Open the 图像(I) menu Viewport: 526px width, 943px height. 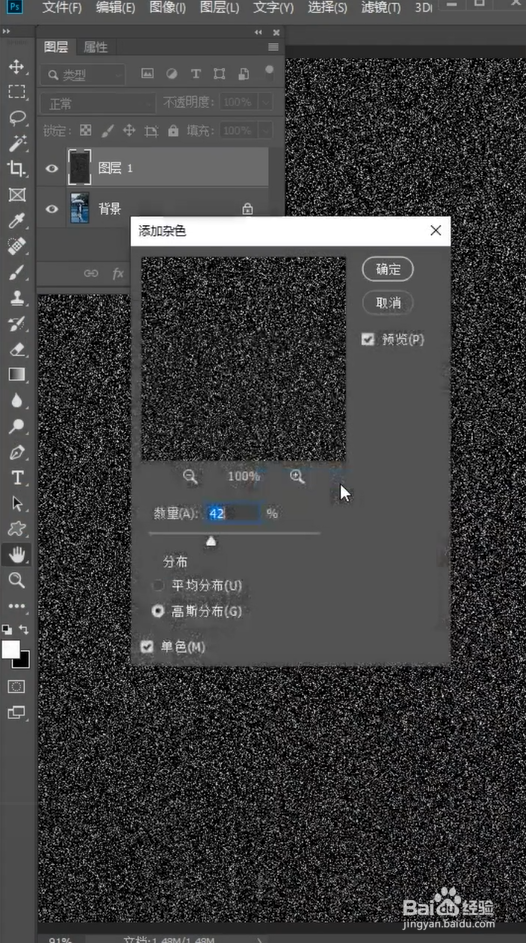tap(167, 8)
